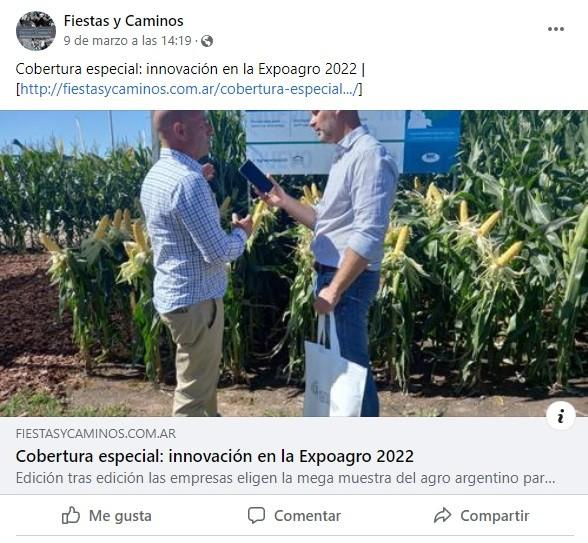Click the globe public audience icon
The height and width of the screenshot is (543, 588).
[x=207, y=41]
